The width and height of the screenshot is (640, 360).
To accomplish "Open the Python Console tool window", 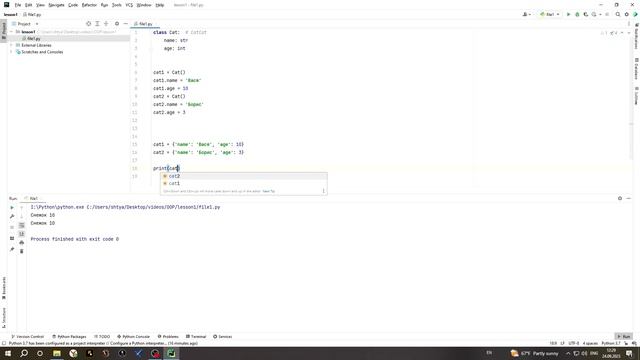I will point(133,337).
